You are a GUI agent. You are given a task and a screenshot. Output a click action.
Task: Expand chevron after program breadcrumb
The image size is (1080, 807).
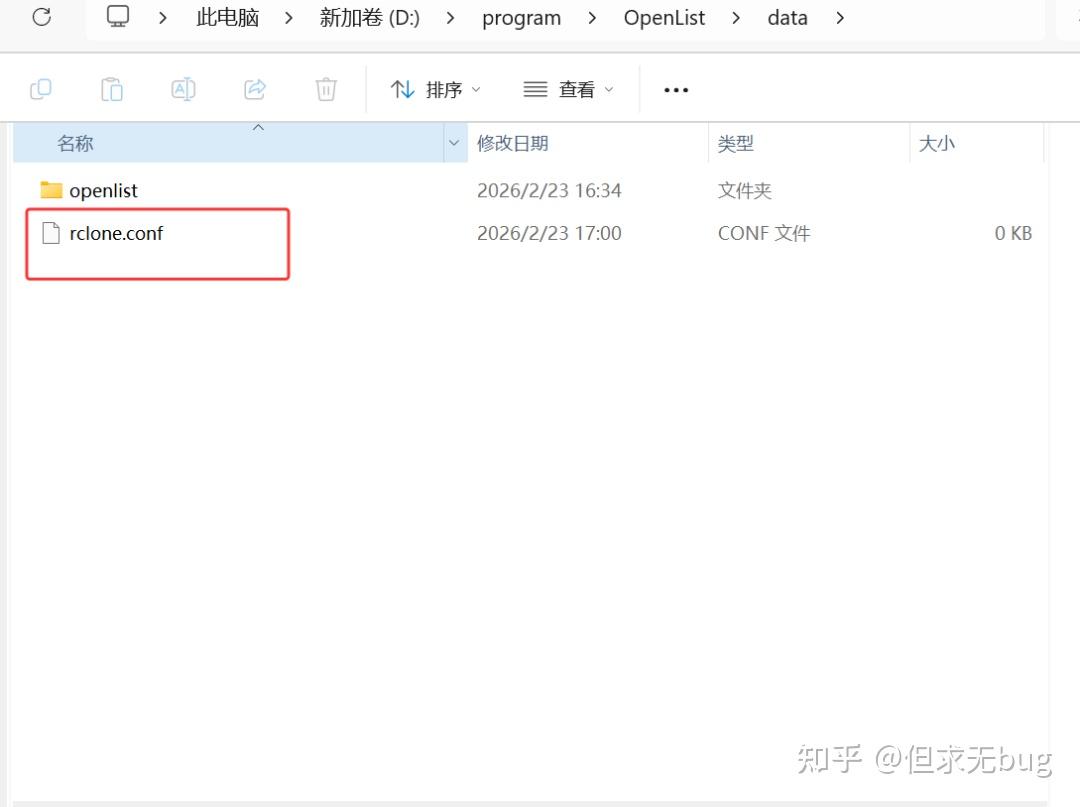pyautogui.click(x=592, y=18)
